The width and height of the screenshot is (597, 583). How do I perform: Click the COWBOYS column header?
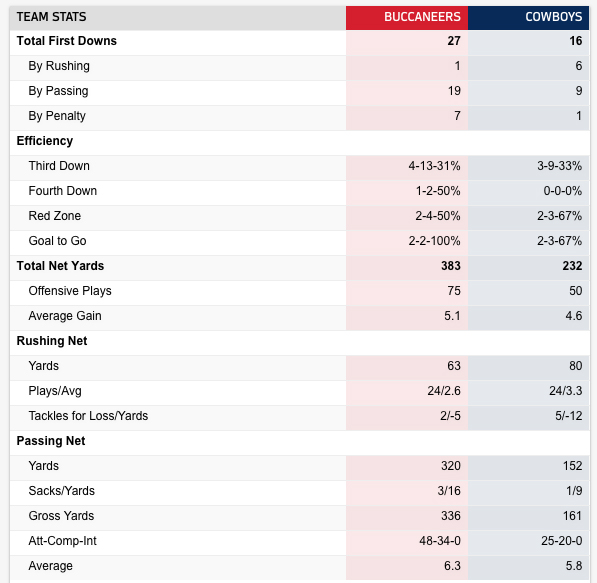click(528, 17)
